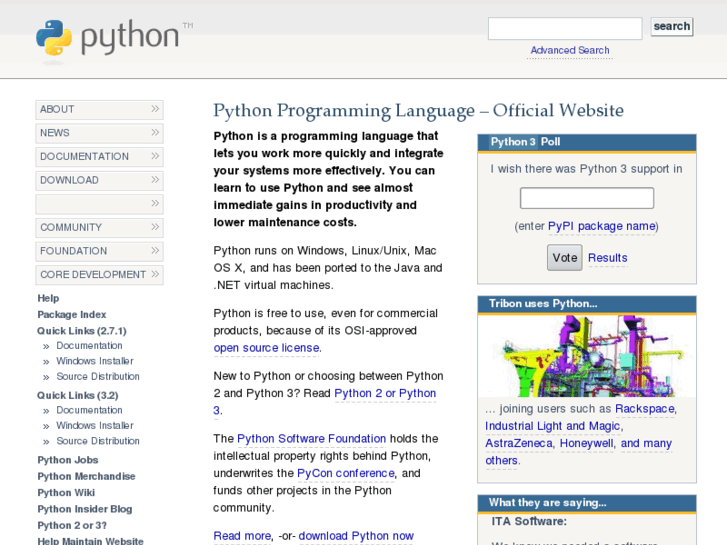
Task: Open the Python Wiki link
Action: point(66,493)
